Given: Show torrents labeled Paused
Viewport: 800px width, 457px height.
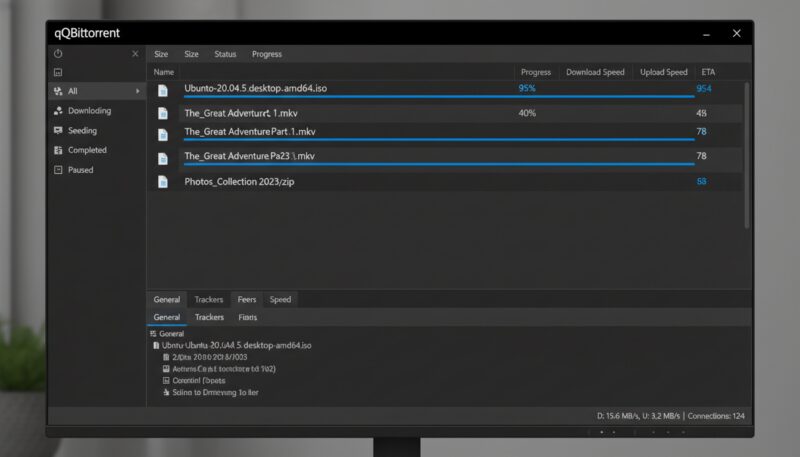Looking at the screenshot, I should (81, 170).
